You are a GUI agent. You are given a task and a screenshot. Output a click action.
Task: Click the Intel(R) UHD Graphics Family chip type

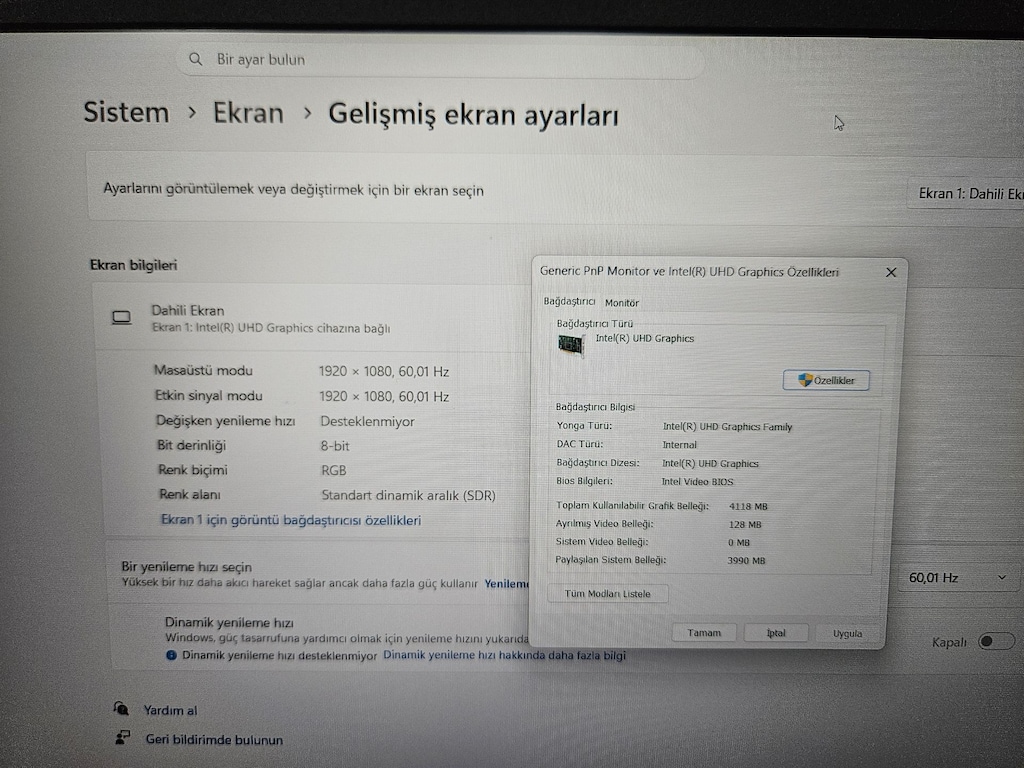(728, 426)
